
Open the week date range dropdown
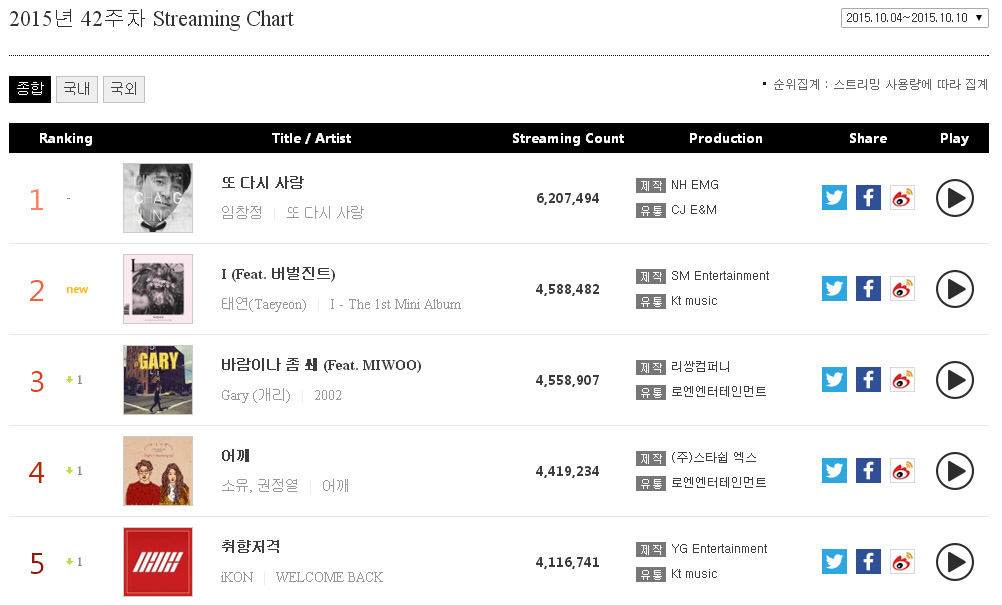tap(914, 18)
